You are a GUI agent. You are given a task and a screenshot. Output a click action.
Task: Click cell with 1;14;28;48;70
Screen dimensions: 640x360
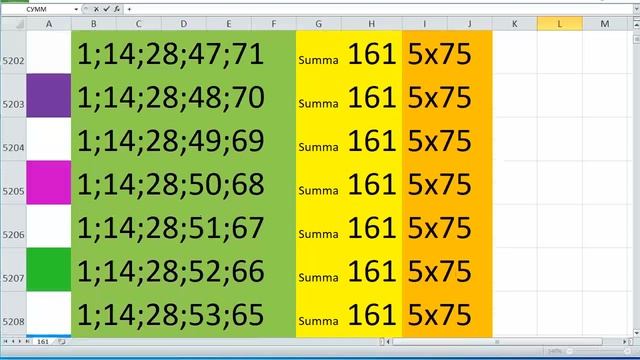pyautogui.click(x=184, y=96)
